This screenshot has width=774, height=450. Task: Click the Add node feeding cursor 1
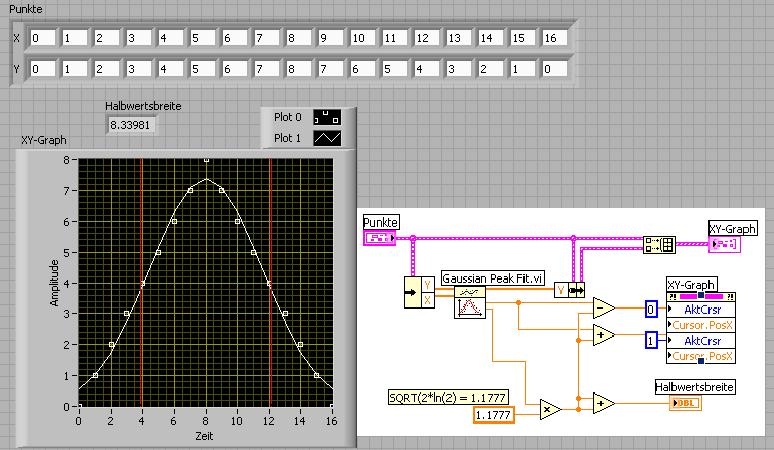pyautogui.click(x=604, y=335)
